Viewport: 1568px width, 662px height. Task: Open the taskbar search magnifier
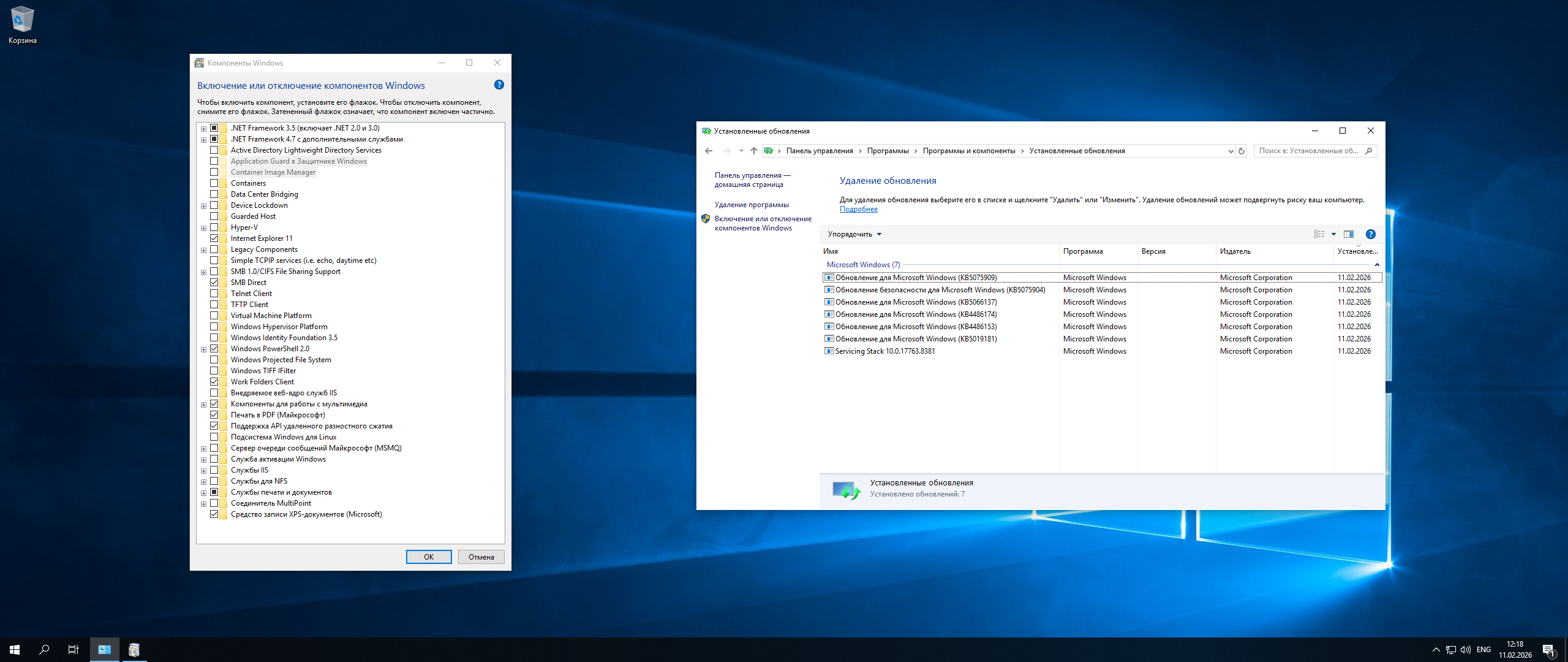click(x=44, y=650)
